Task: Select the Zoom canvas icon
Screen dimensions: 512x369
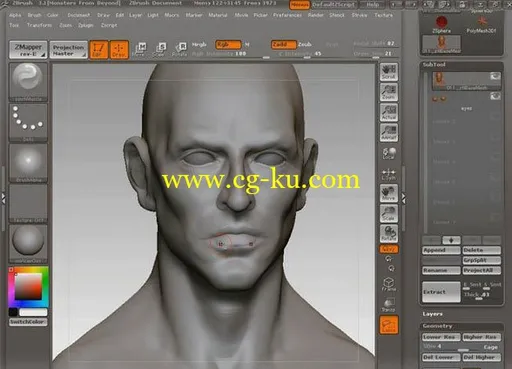Action: pos(389,92)
